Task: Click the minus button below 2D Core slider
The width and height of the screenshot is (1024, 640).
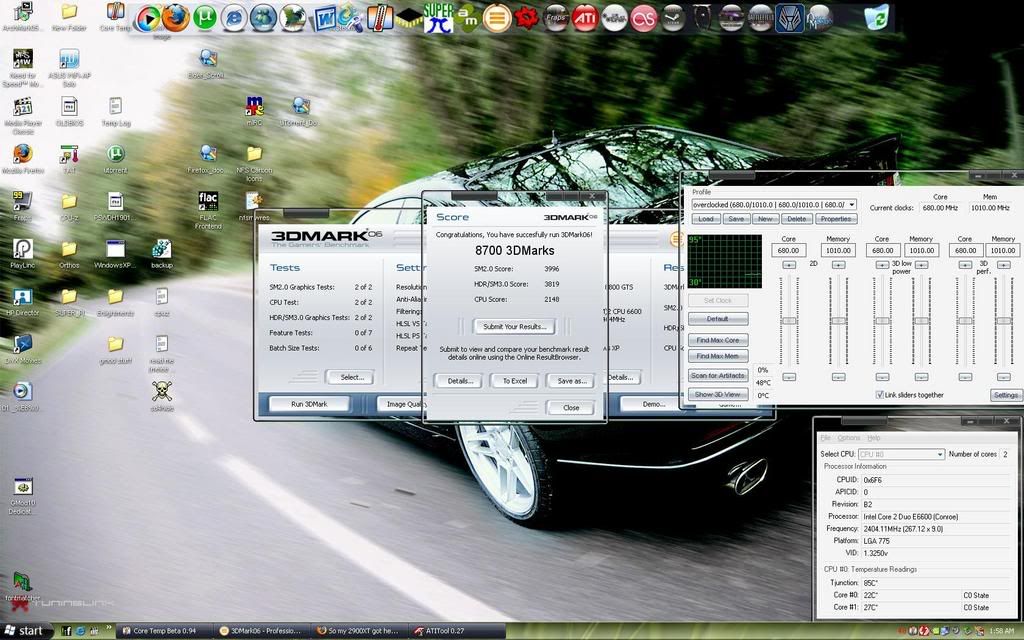Action: coord(789,377)
